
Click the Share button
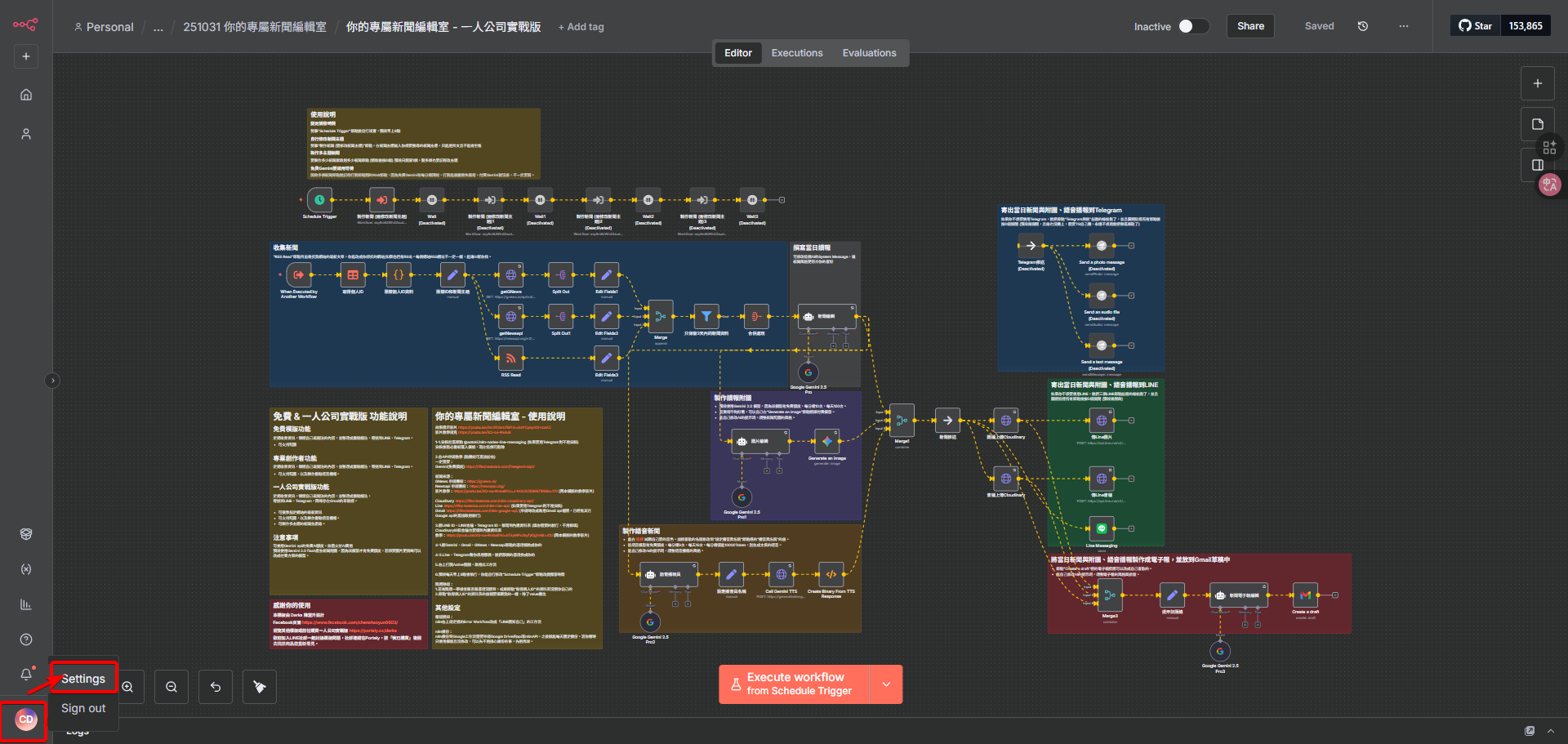(1249, 26)
